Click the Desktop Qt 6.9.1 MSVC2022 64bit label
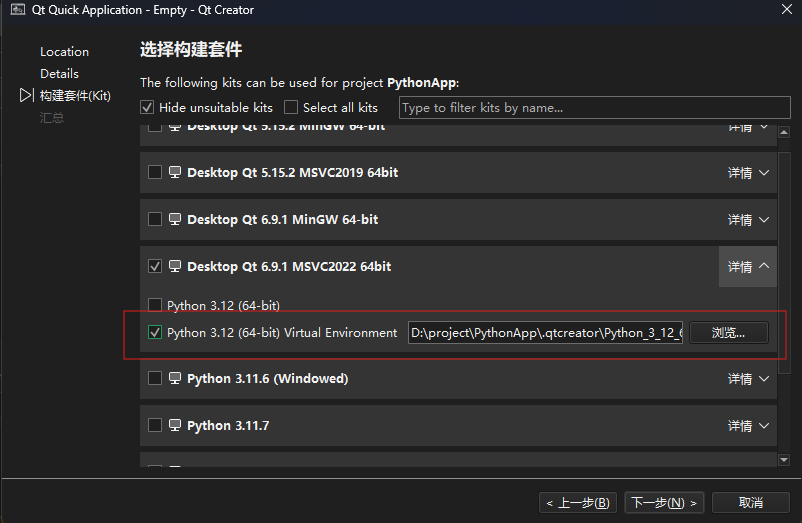The image size is (802, 523). click(289, 266)
